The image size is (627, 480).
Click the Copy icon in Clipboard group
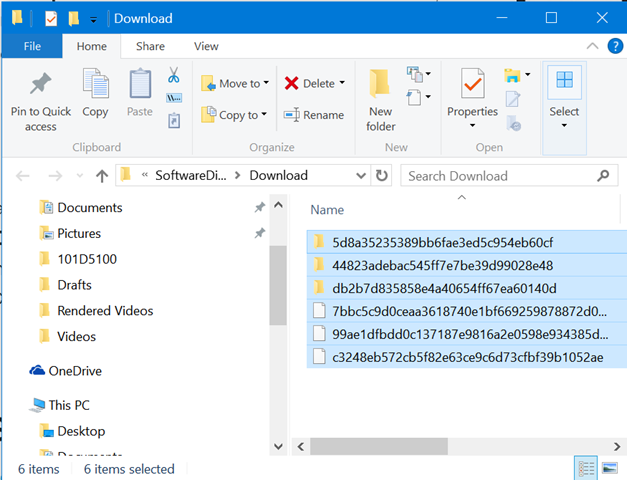(x=95, y=83)
